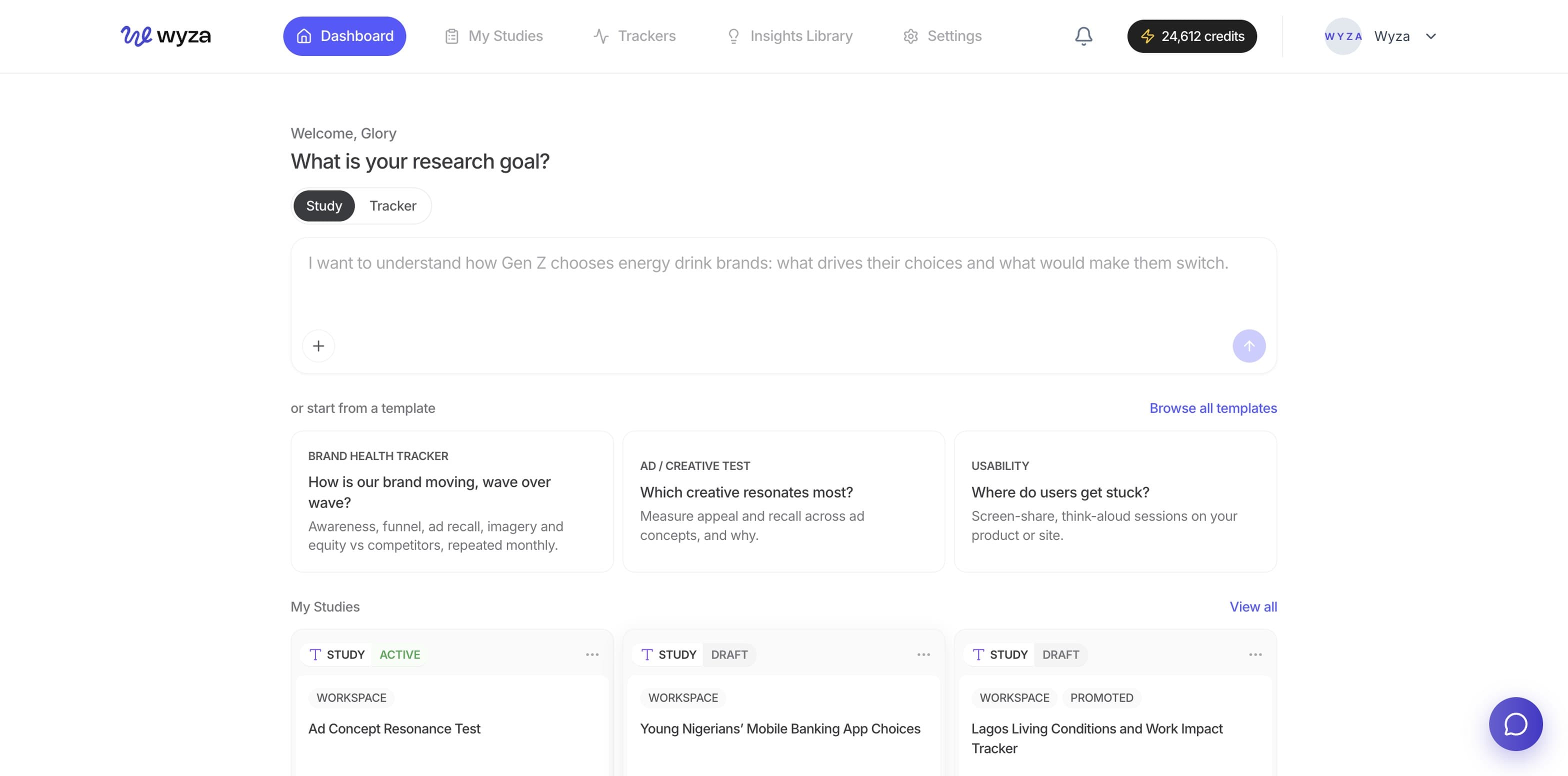Select the Ad / Creative Test template card
This screenshot has height=776, width=1568.
coord(783,501)
